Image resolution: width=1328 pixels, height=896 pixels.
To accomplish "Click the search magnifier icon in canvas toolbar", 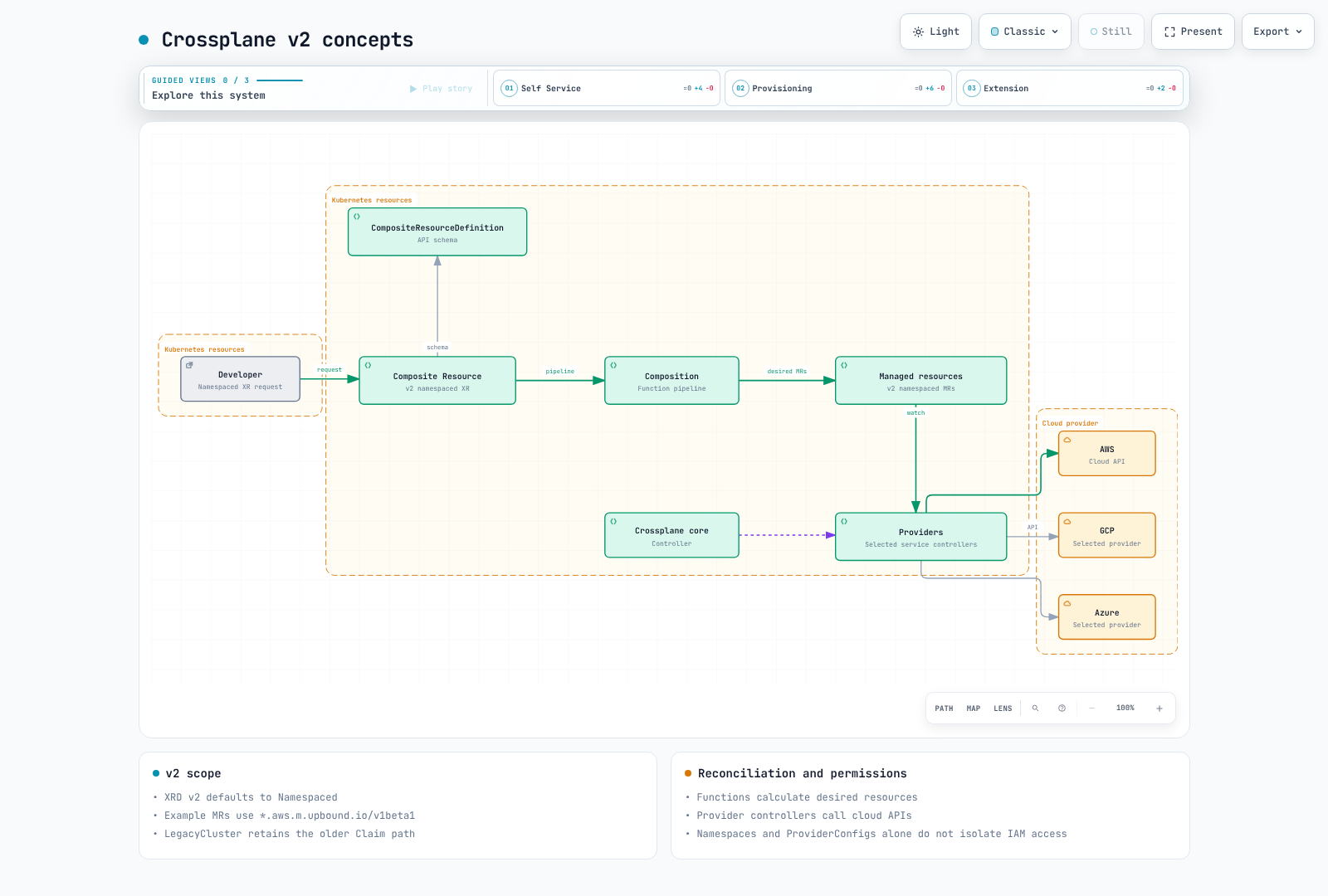I will tap(1035, 709).
